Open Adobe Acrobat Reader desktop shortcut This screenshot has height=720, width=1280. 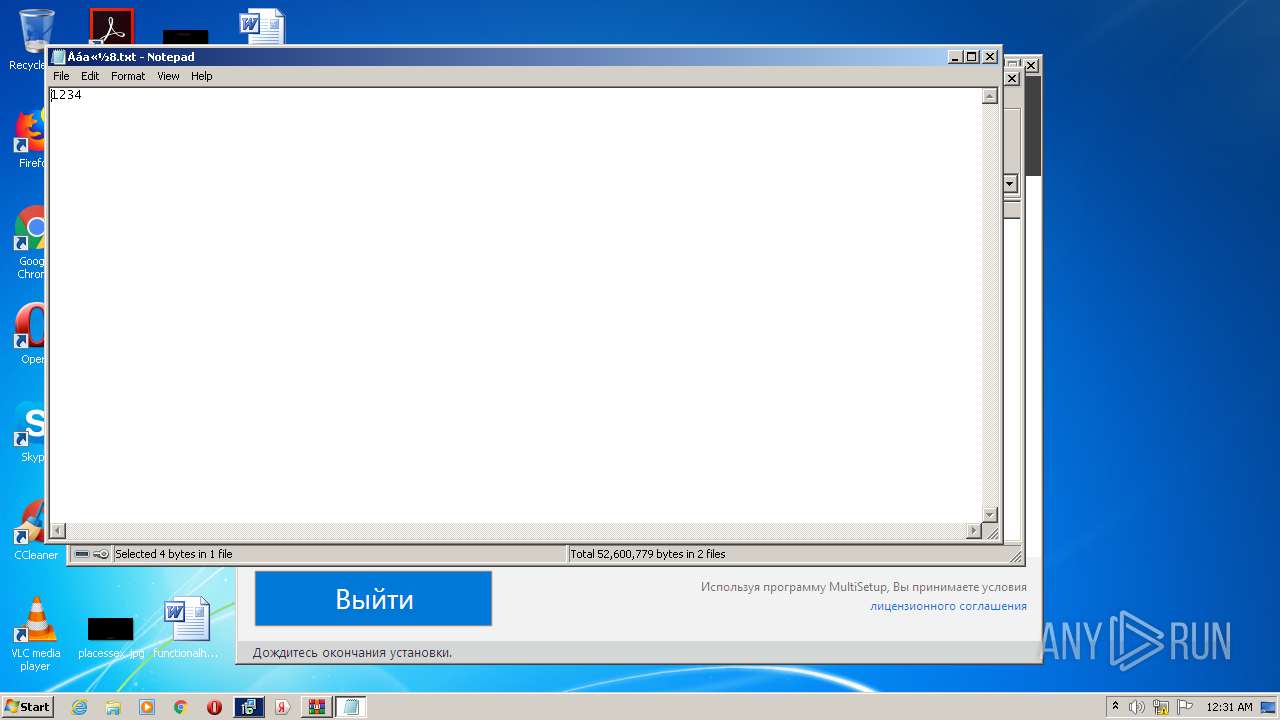click(111, 27)
